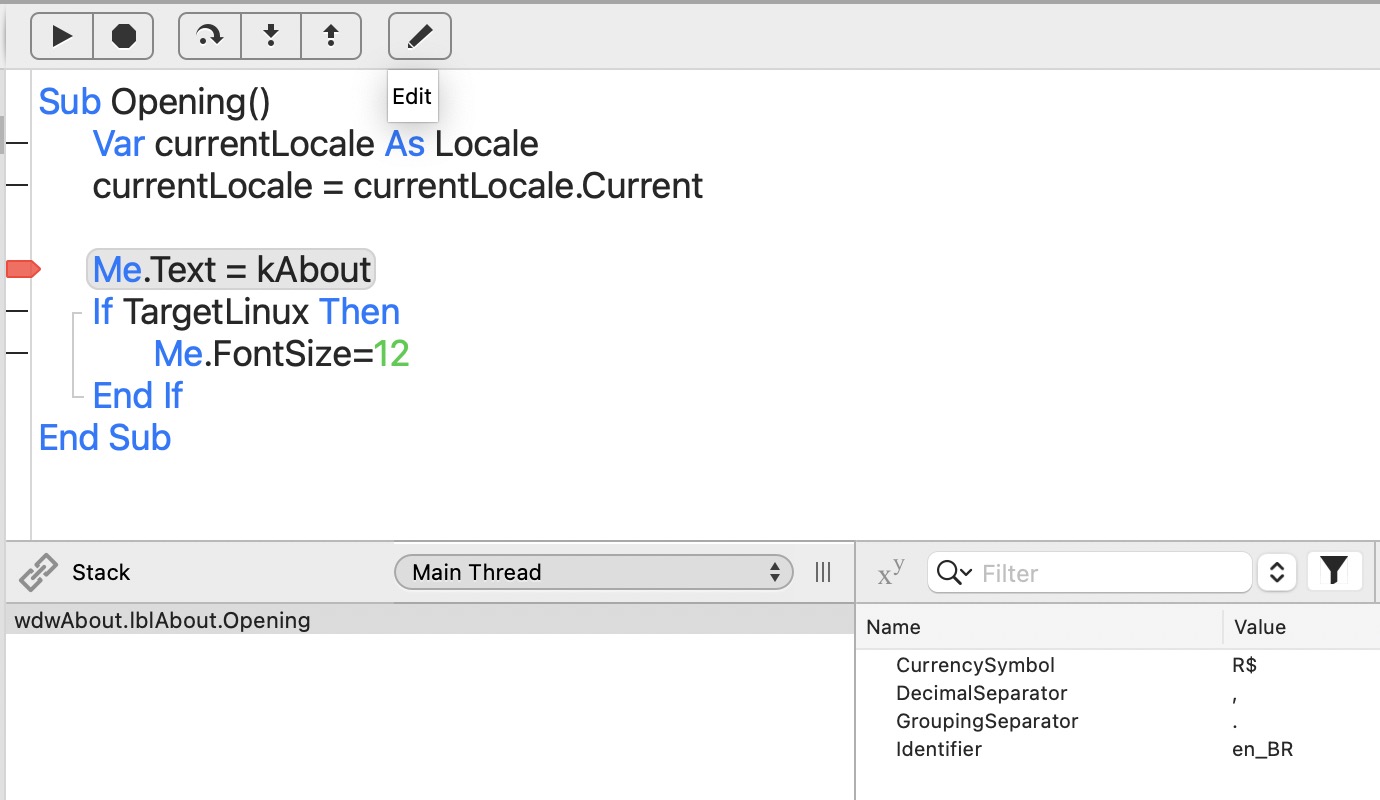Remove the breakpoint on Me.Text line
Image resolution: width=1380 pixels, height=800 pixels.
click(22, 269)
